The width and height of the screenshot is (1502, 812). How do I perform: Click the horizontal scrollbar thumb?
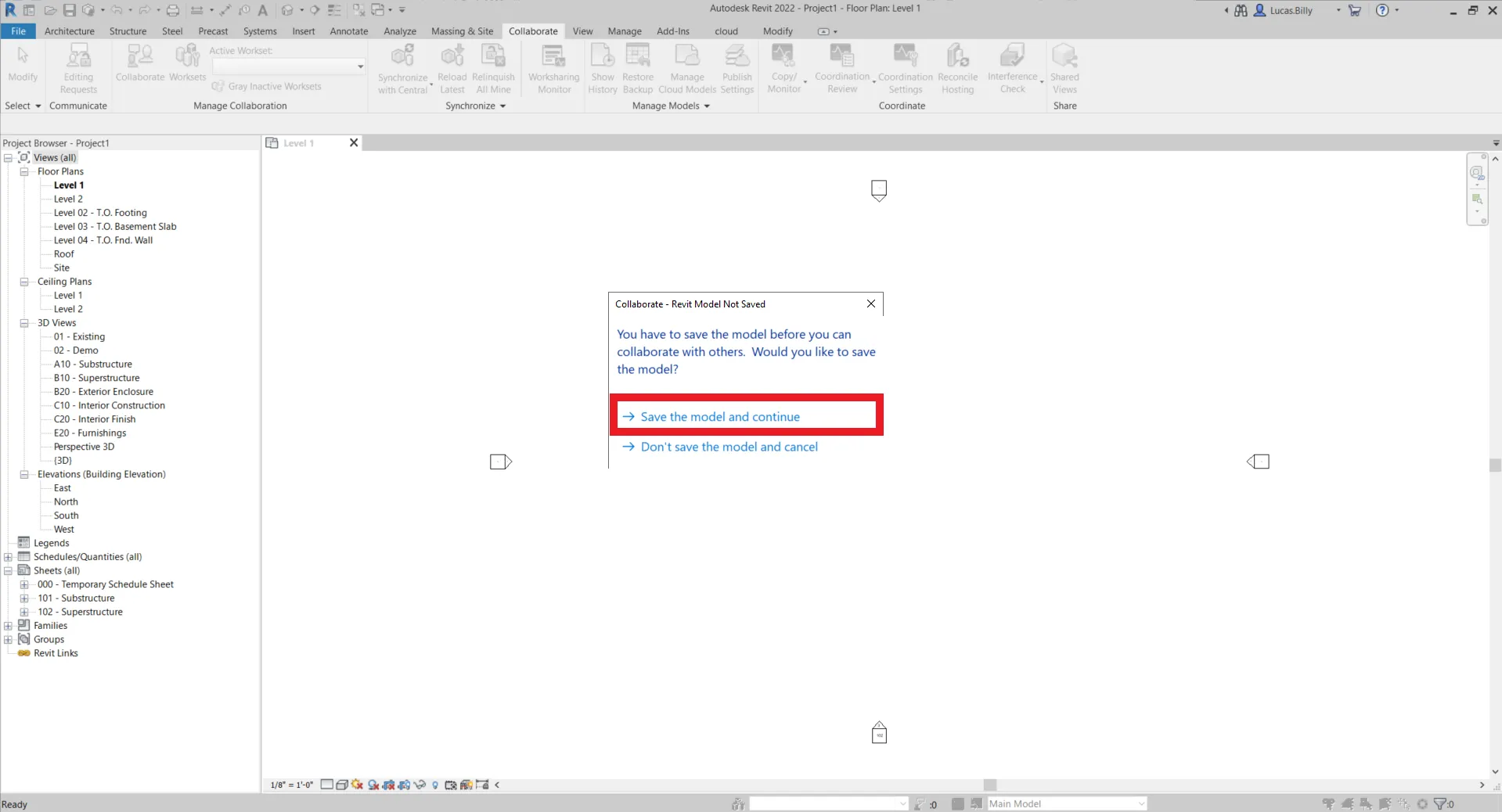click(x=990, y=785)
